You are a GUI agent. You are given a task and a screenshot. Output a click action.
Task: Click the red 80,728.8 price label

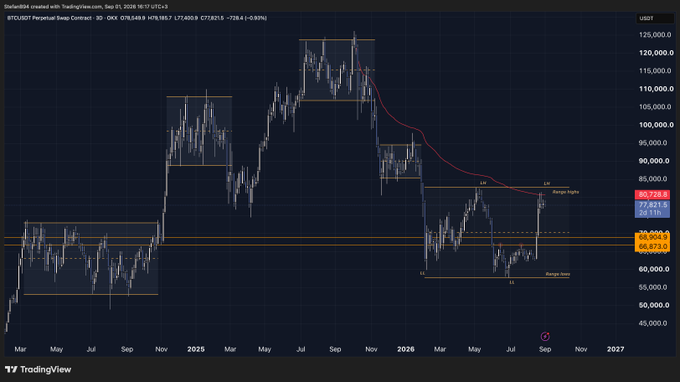tap(652, 195)
